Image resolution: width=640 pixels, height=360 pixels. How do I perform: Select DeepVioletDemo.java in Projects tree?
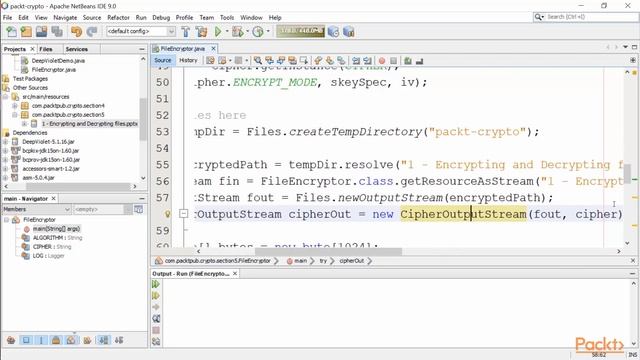(58, 60)
